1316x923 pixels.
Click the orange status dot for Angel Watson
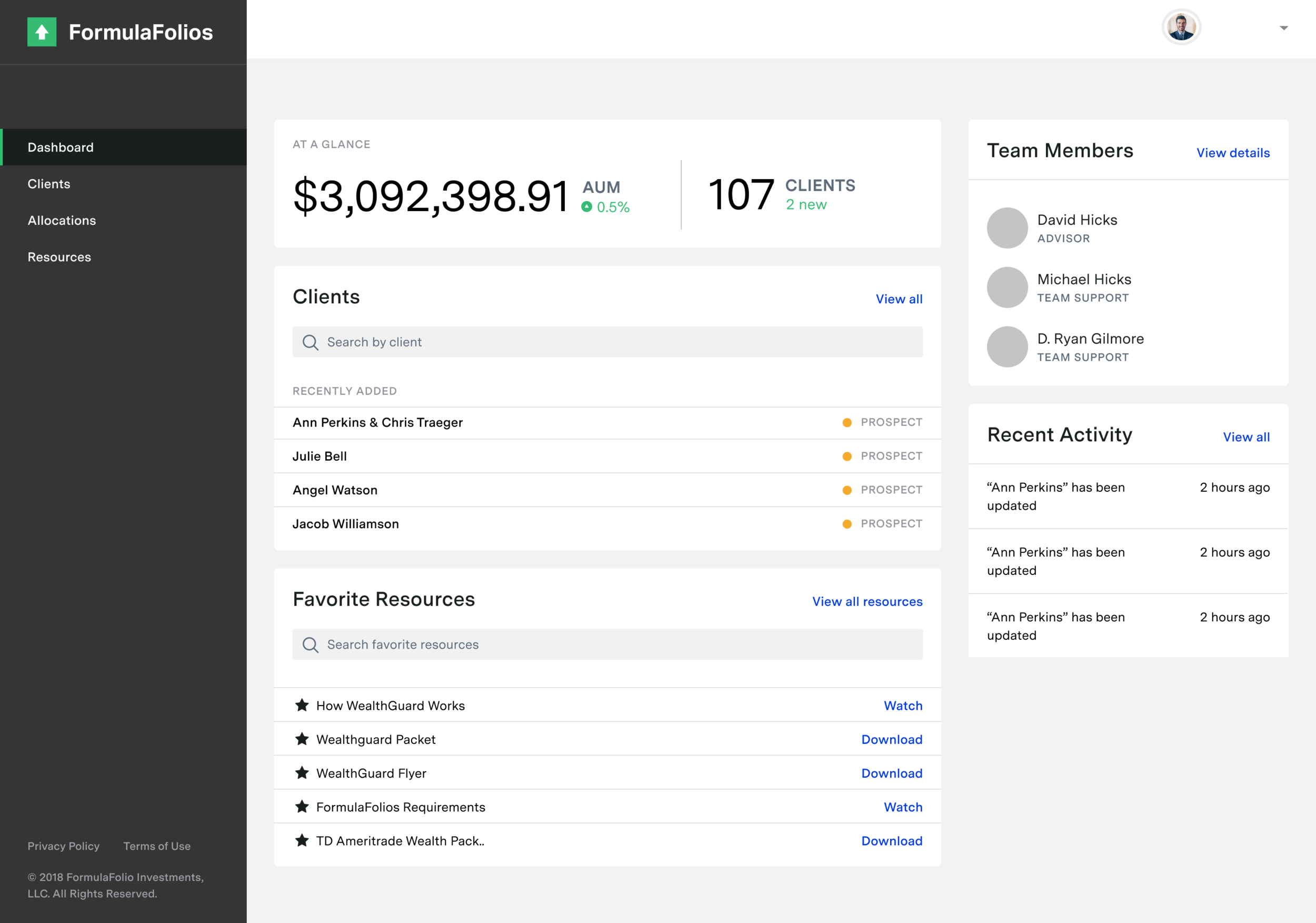click(847, 490)
